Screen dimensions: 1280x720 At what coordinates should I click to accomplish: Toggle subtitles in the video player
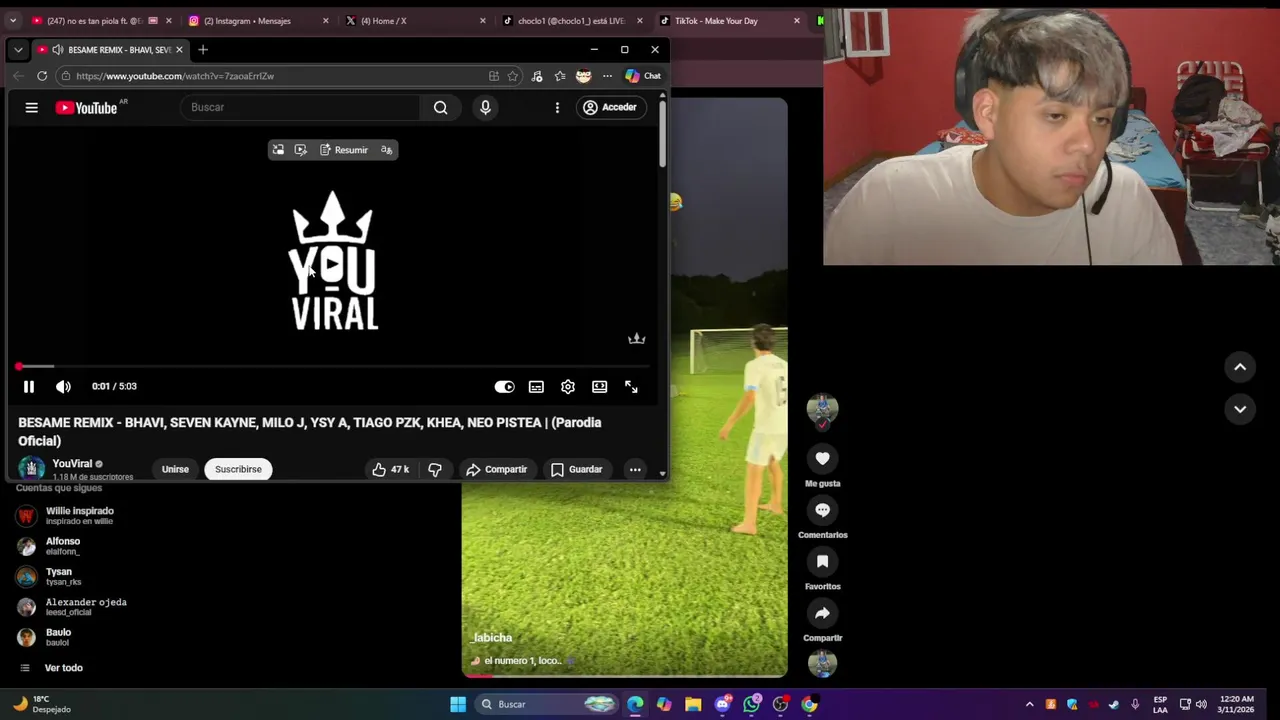[x=536, y=387]
